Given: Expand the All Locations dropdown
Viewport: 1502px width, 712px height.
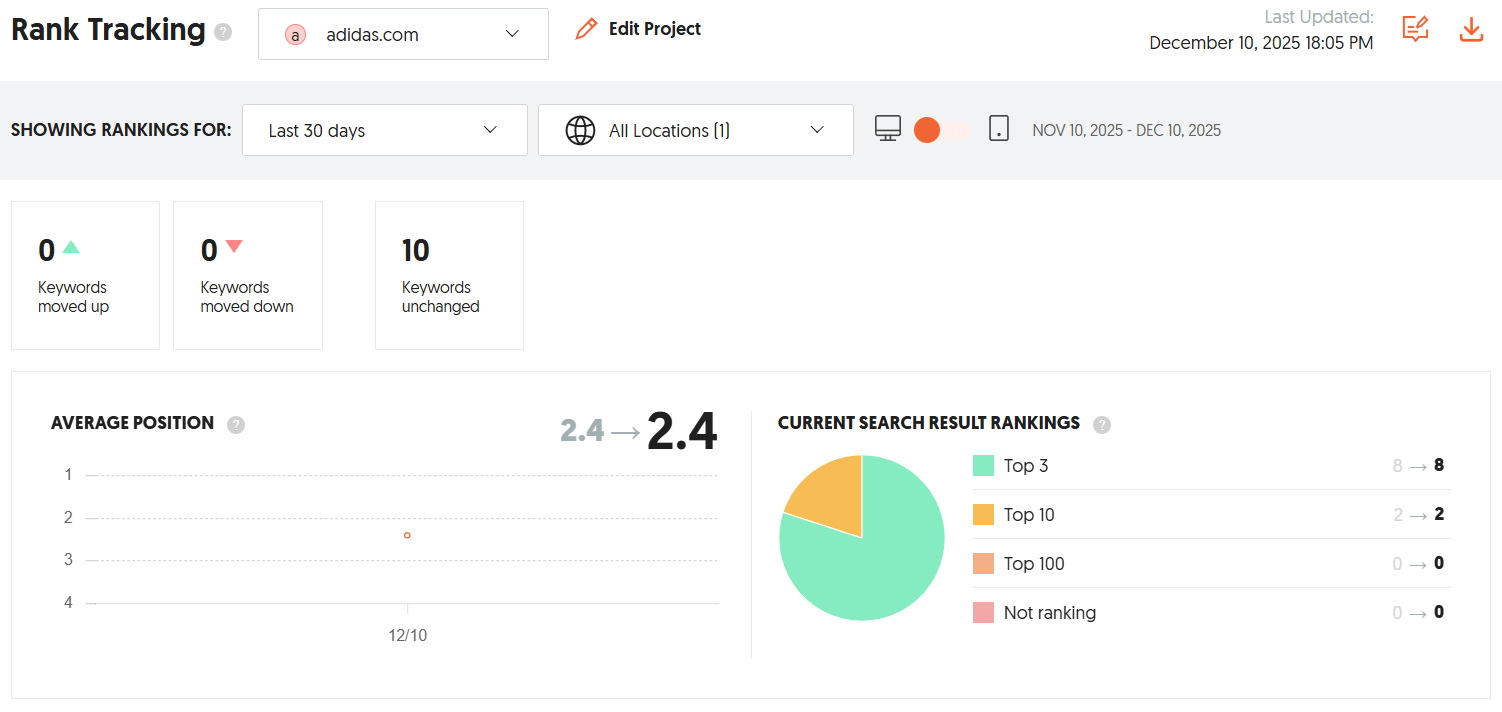Looking at the screenshot, I should pos(695,130).
